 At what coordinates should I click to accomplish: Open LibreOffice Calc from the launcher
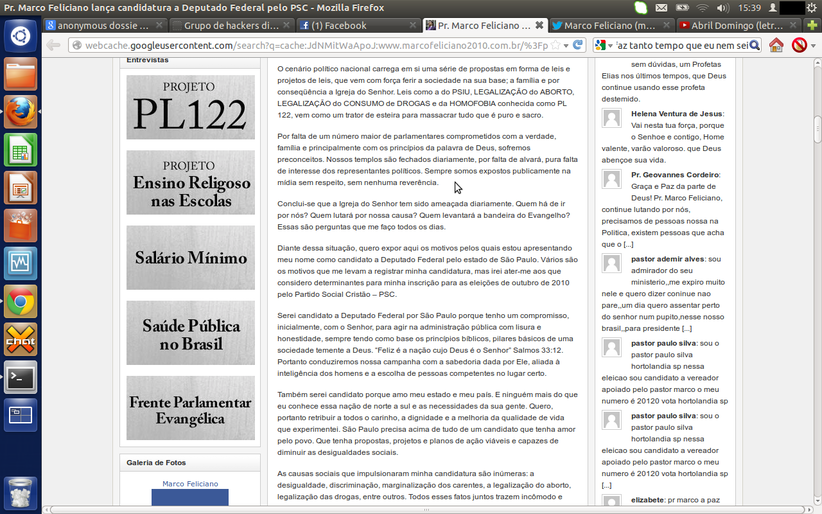tap(21, 151)
